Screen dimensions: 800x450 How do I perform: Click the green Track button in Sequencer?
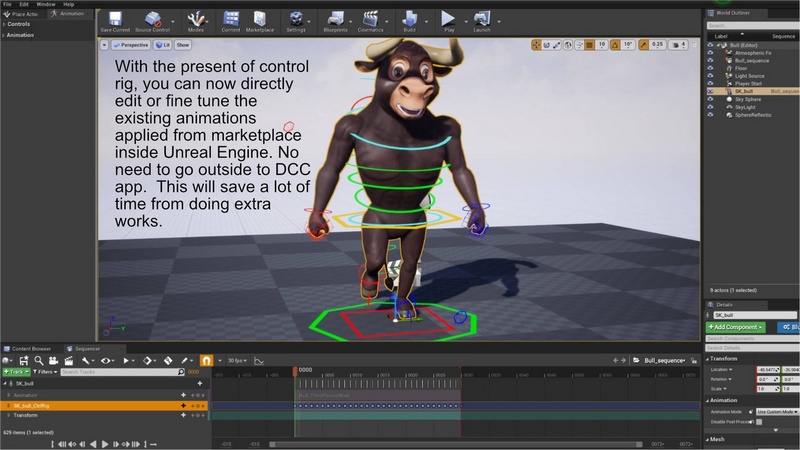click(x=16, y=372)
